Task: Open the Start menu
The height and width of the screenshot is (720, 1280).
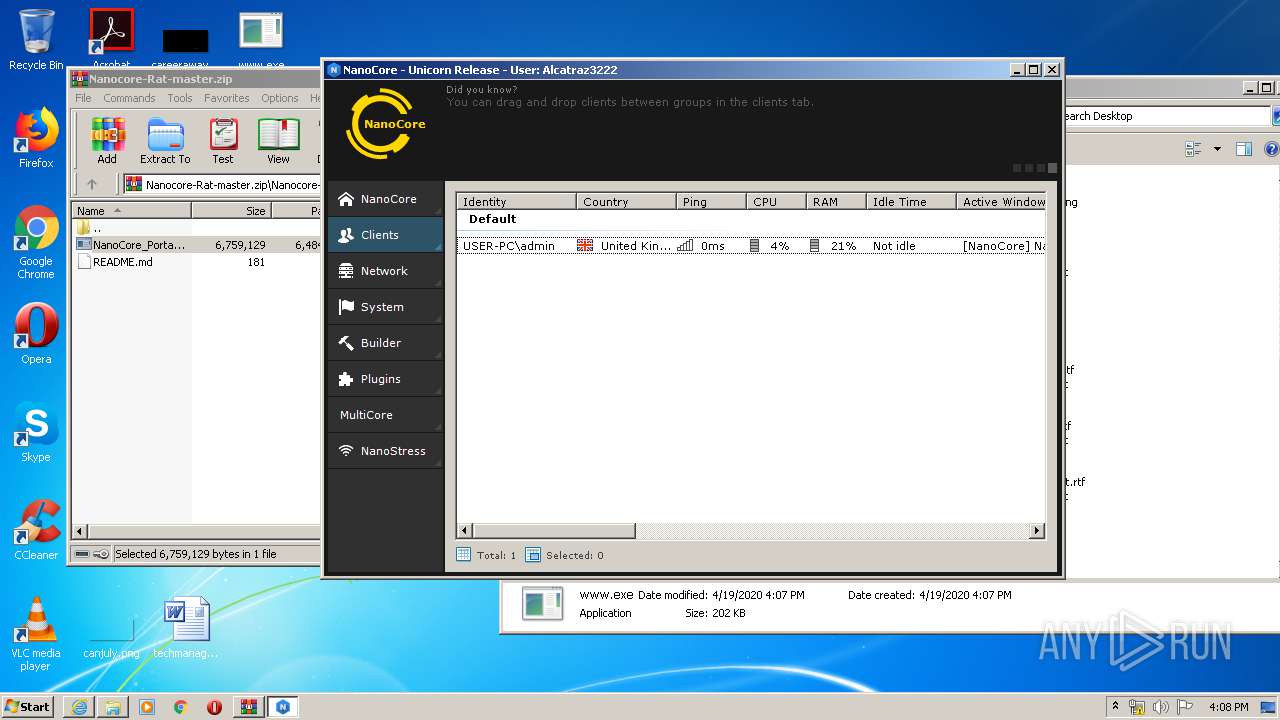Action: coord(27,706)
